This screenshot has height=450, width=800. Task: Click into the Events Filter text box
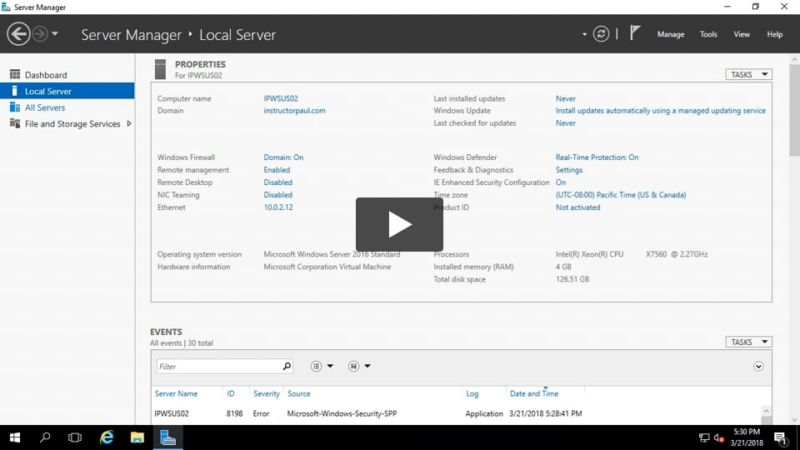[218, 367]
